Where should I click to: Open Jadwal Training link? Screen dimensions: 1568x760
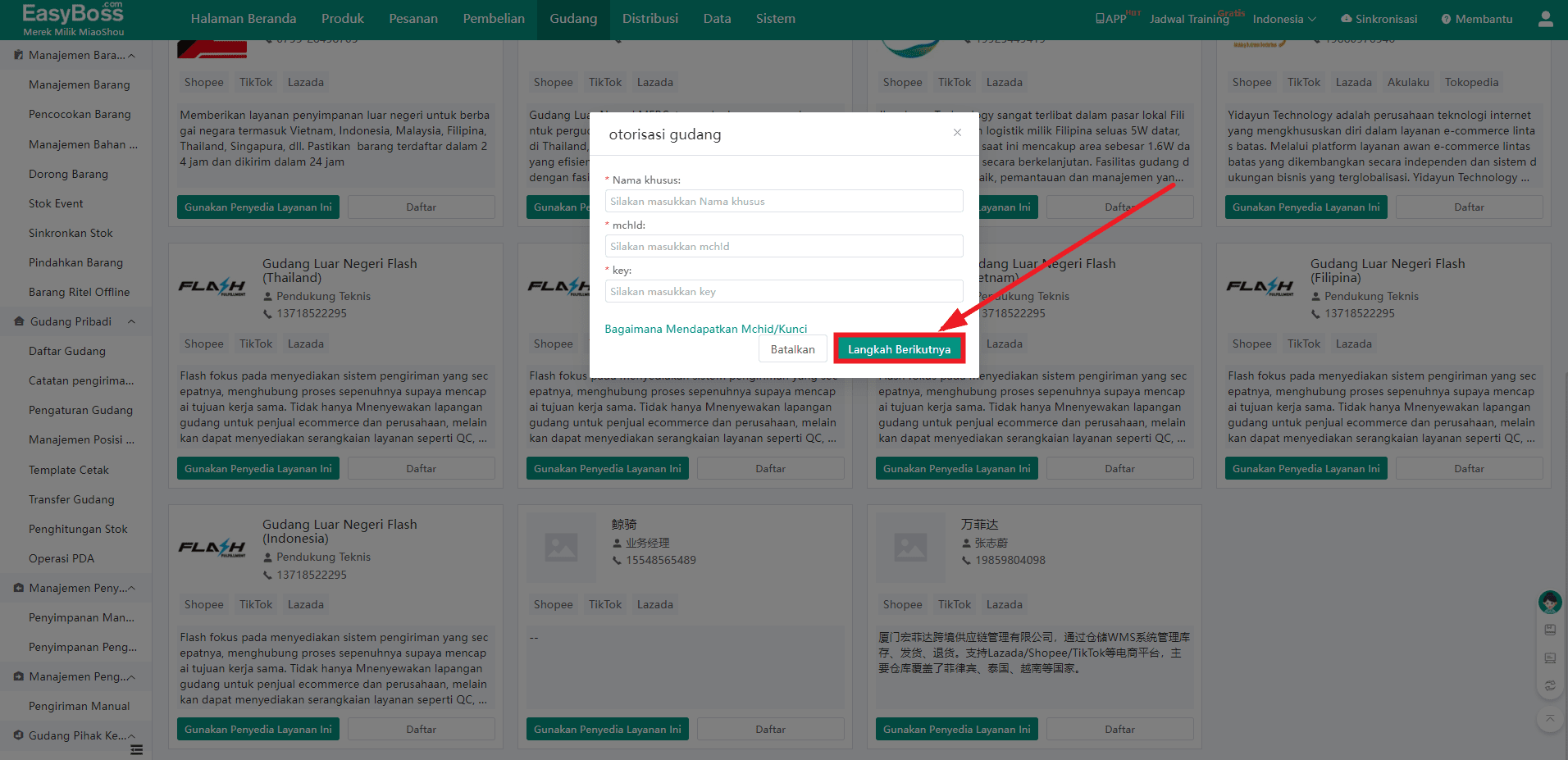tap(1189, 19)
